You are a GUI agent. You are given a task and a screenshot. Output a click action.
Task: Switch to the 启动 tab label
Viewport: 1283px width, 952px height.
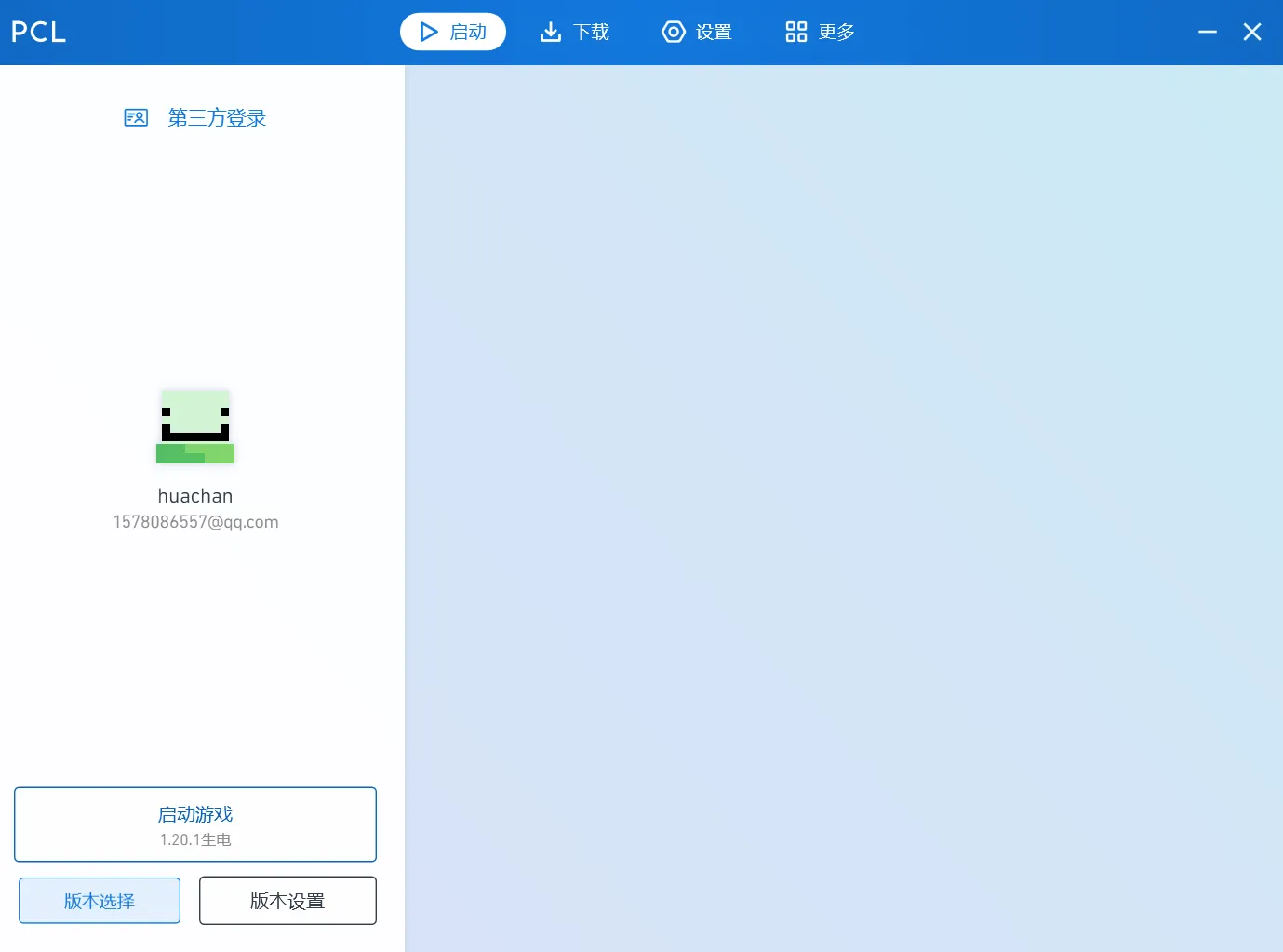pyautogui.click(x=468, y=32)
